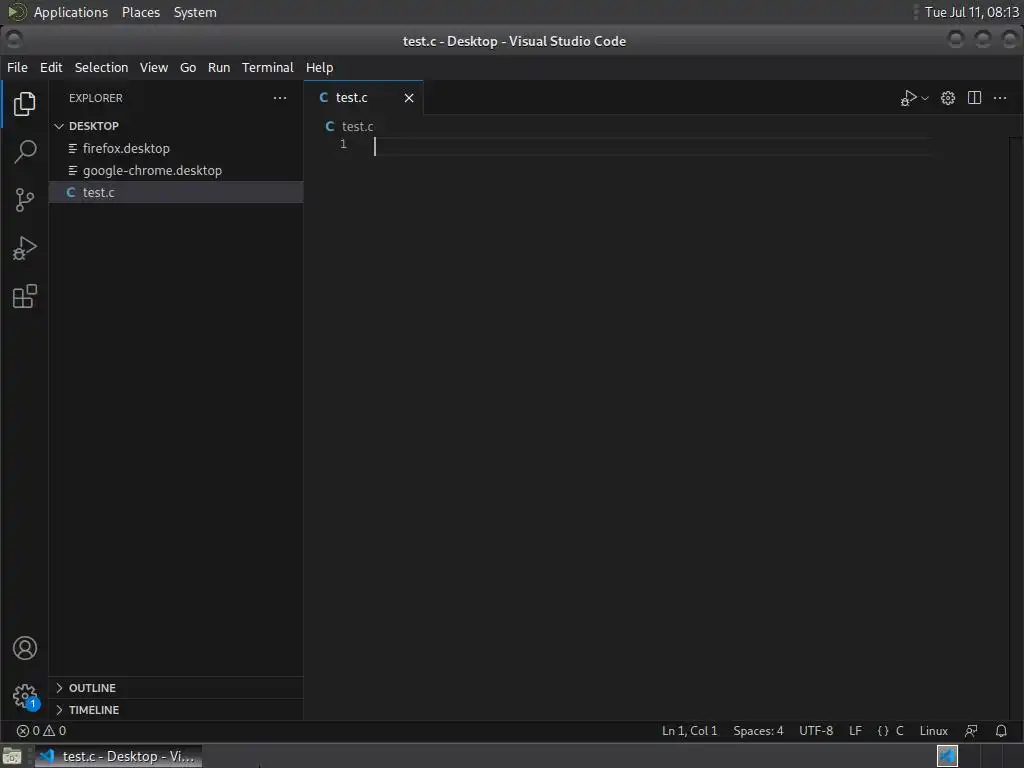Open the Explorer view in activity bar
The width and height of the screenshot is (1024, 768).
click(x=25, y=104)
